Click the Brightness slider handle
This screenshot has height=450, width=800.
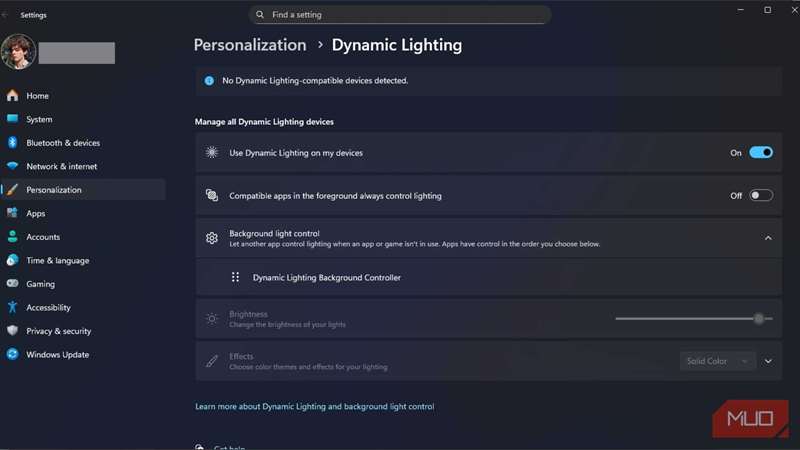pos(759,318)
